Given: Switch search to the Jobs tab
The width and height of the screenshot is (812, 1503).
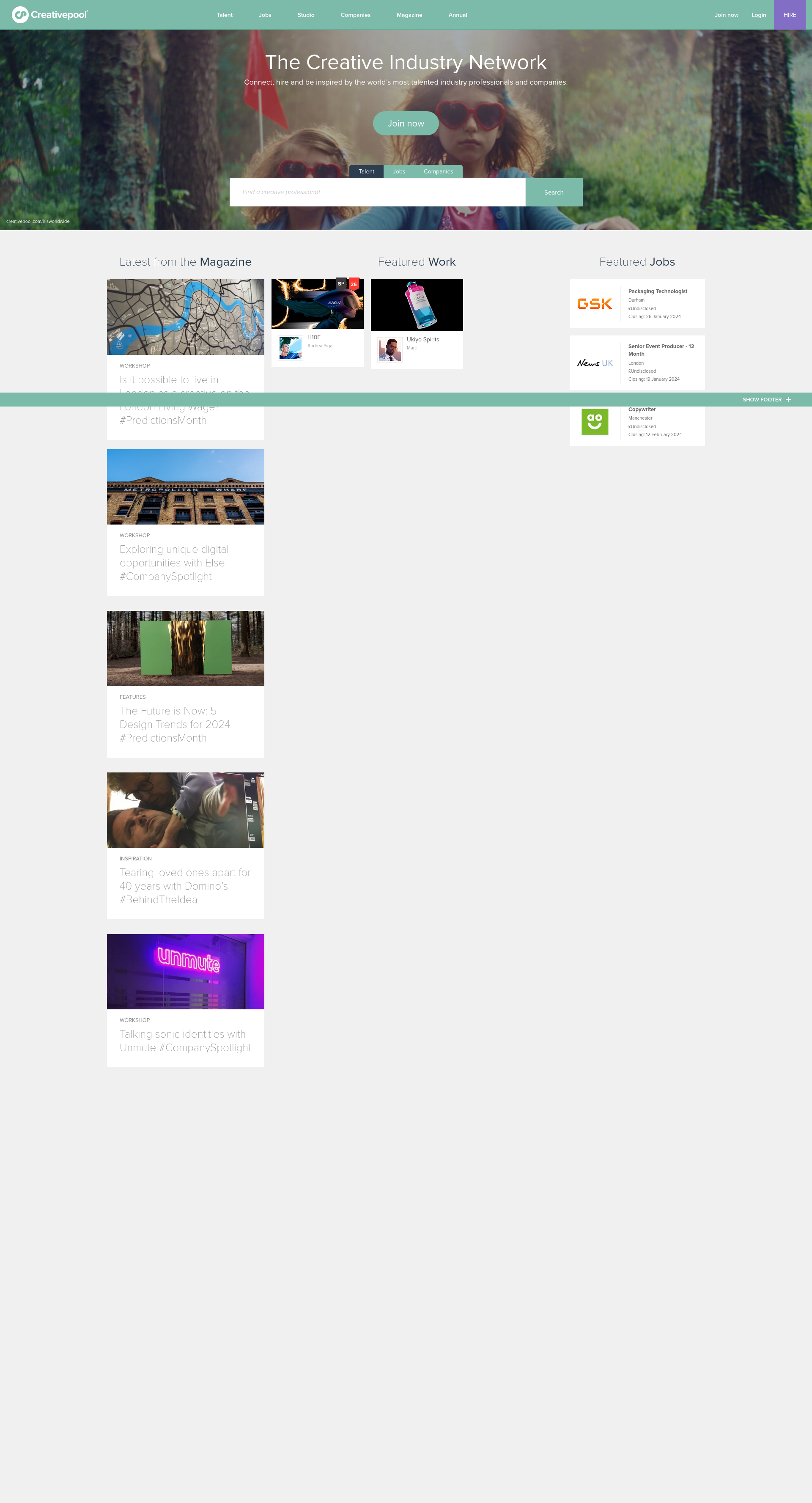Looking at the screenshot, I should click(x=398, y=172).
